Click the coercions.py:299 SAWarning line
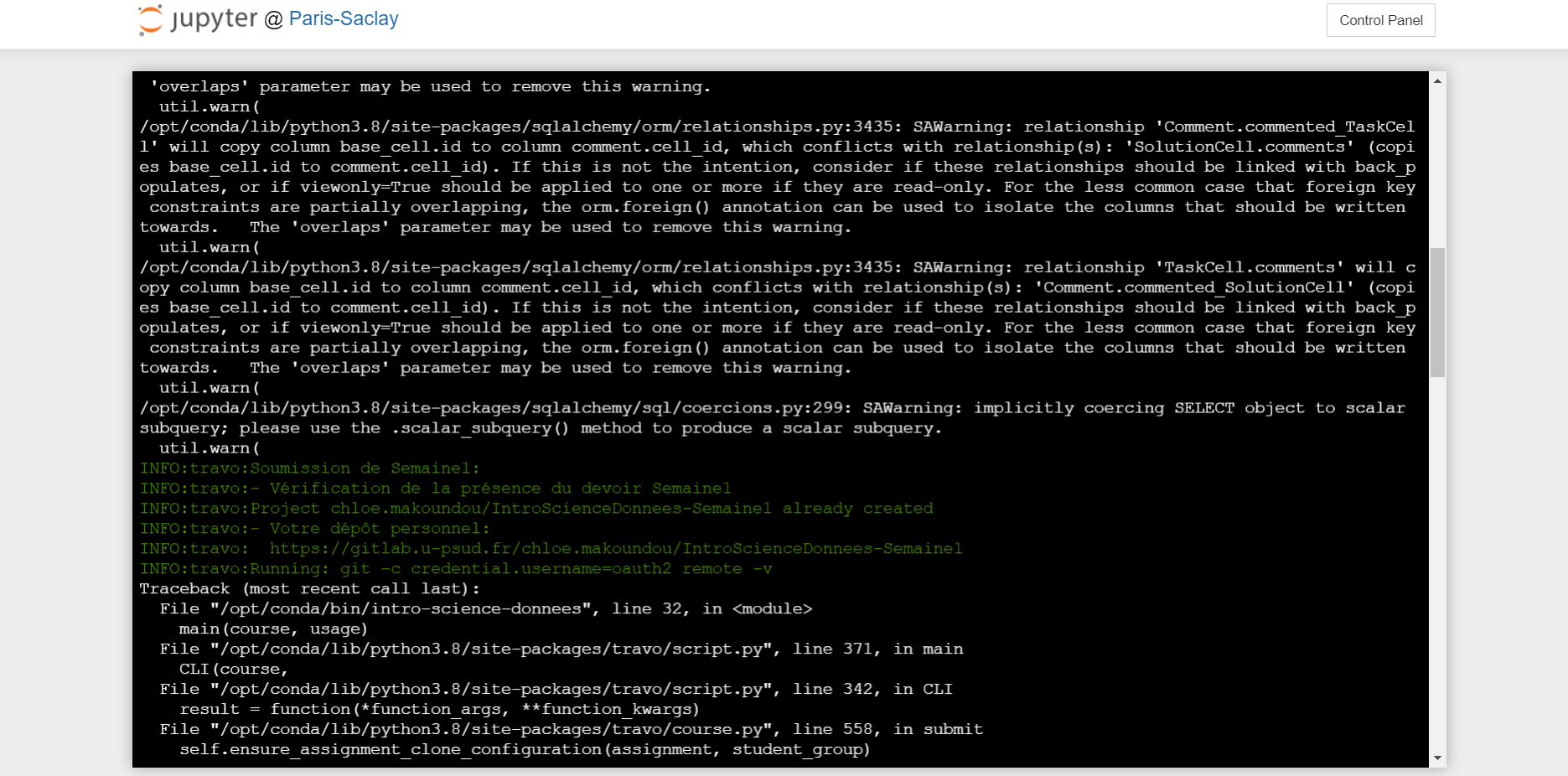The height and width of the screenshot is (776, 1568). (773, 408)
